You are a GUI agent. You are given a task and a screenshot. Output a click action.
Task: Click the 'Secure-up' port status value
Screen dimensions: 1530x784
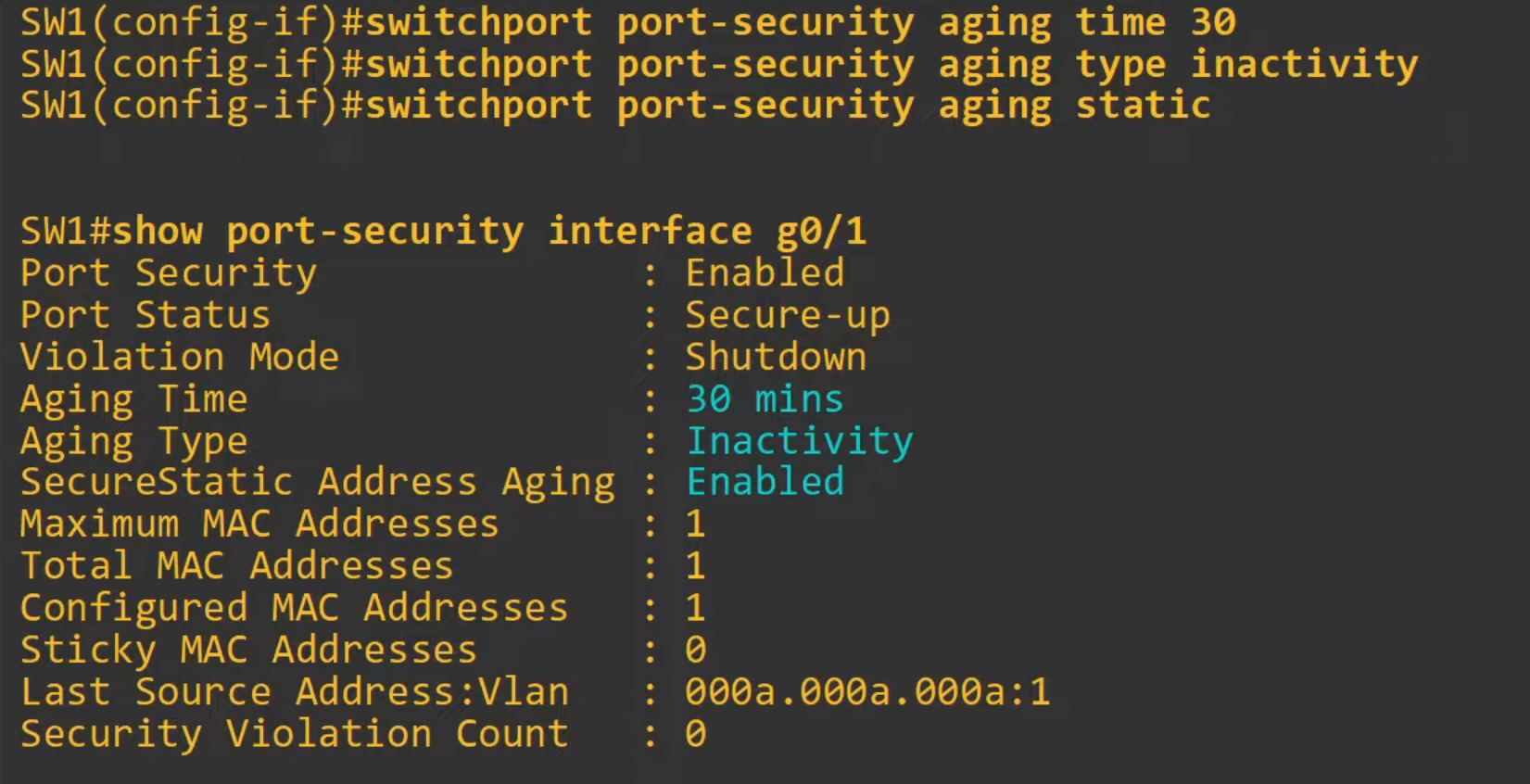(x=787, y=315)
